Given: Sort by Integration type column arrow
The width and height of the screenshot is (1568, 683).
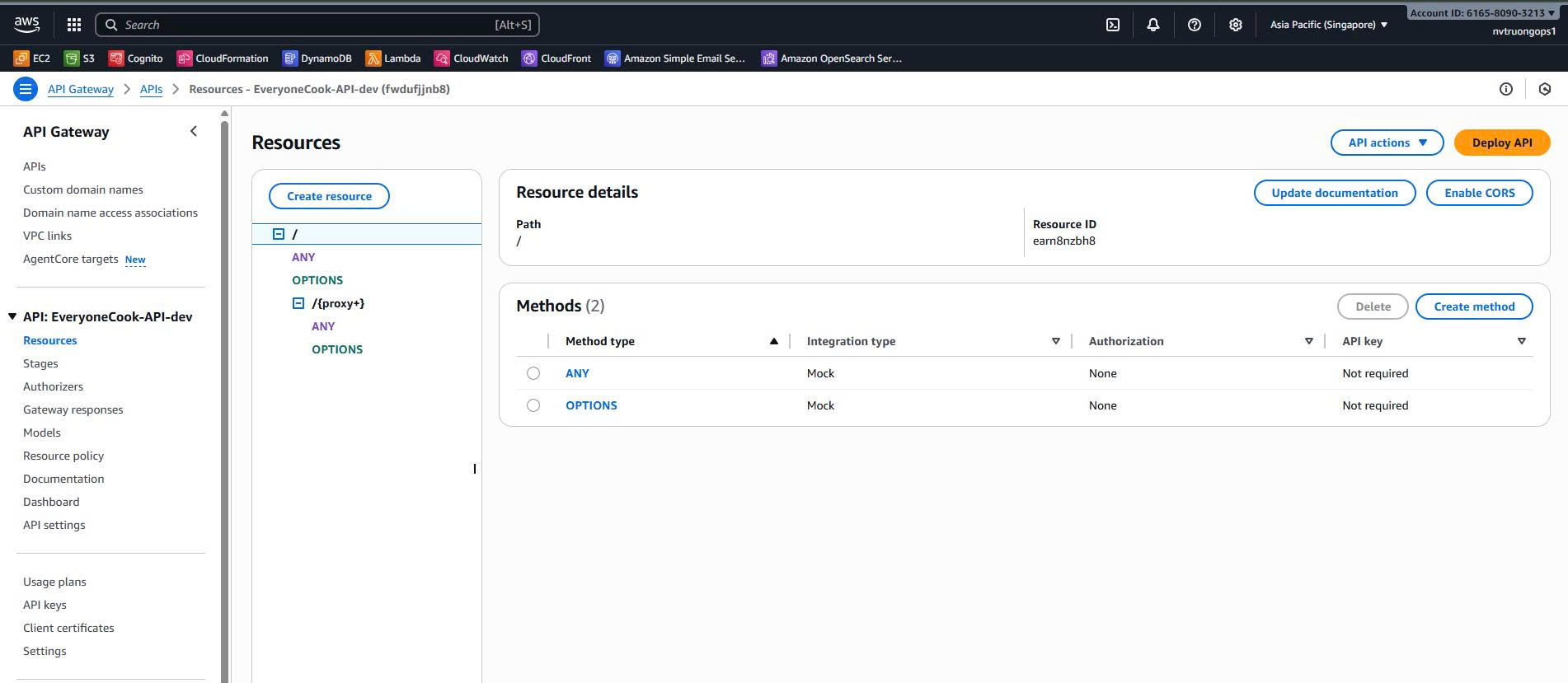Looking at the screenshot, I should [1055, 341].
